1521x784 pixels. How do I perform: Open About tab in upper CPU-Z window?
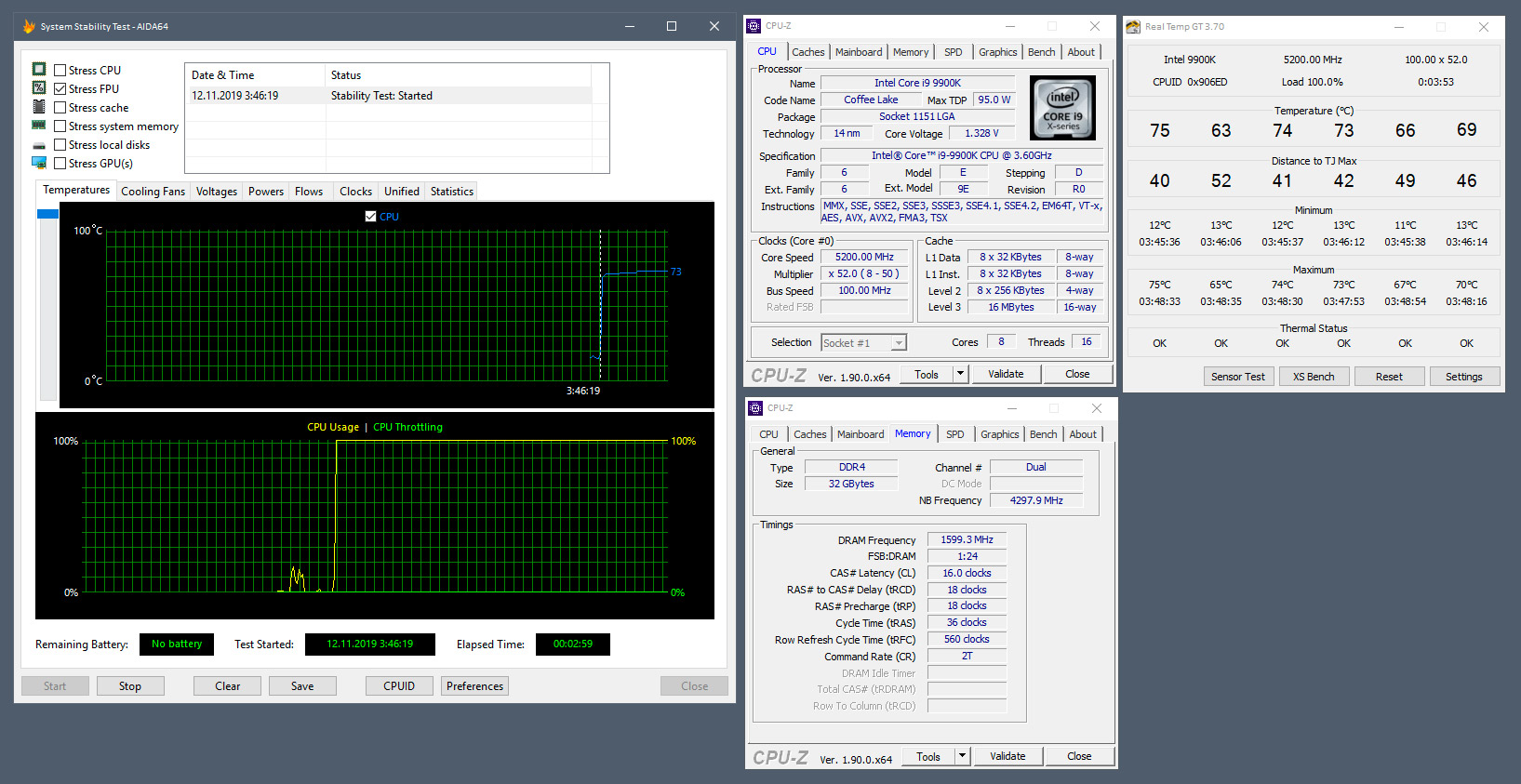pos(1081,52)
